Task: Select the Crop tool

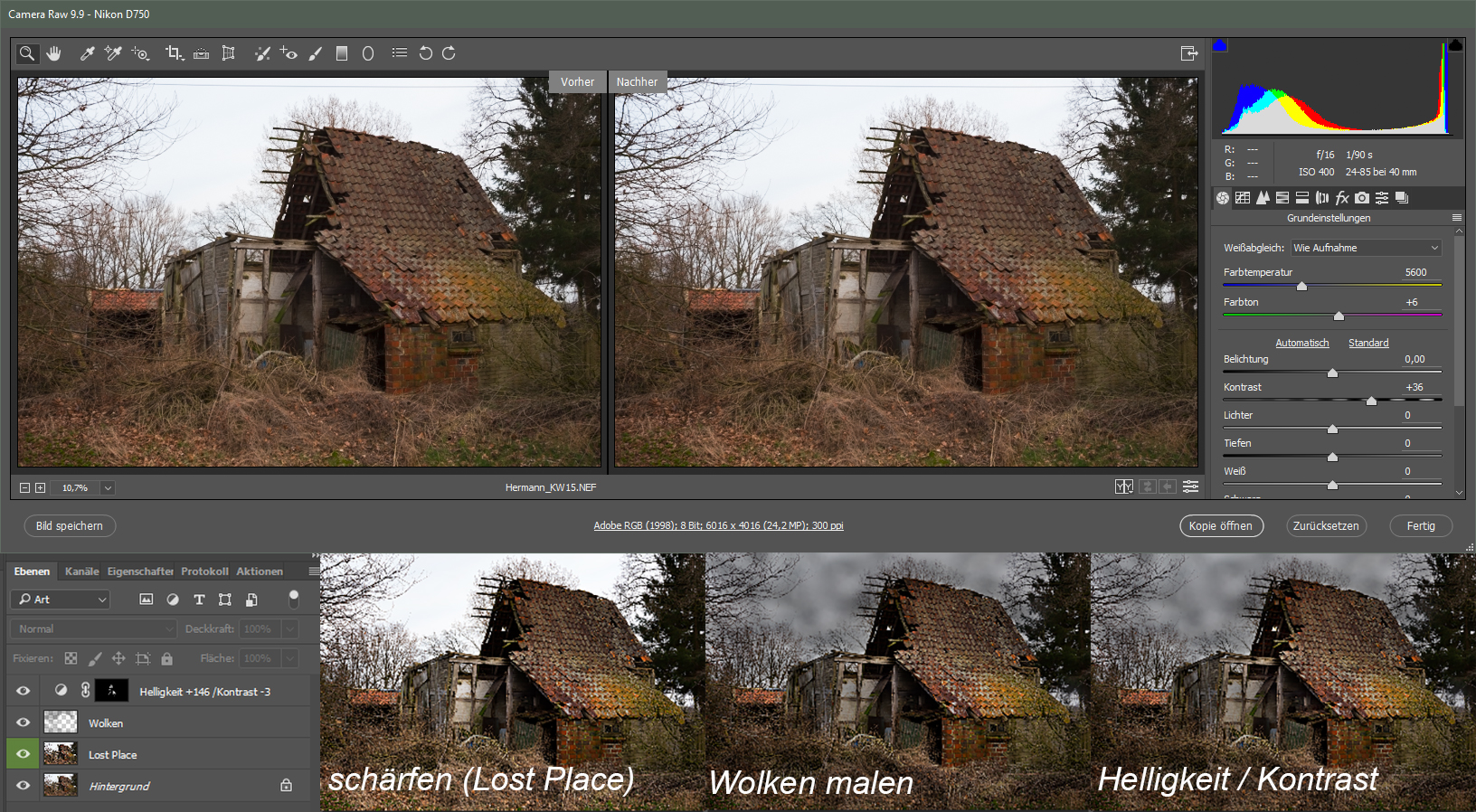Action: point(175,53)
